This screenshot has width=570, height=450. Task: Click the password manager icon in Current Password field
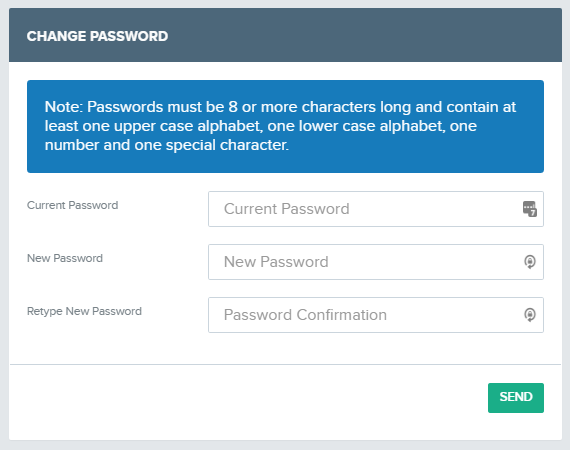pyautogui.click(x=530, y=209)
